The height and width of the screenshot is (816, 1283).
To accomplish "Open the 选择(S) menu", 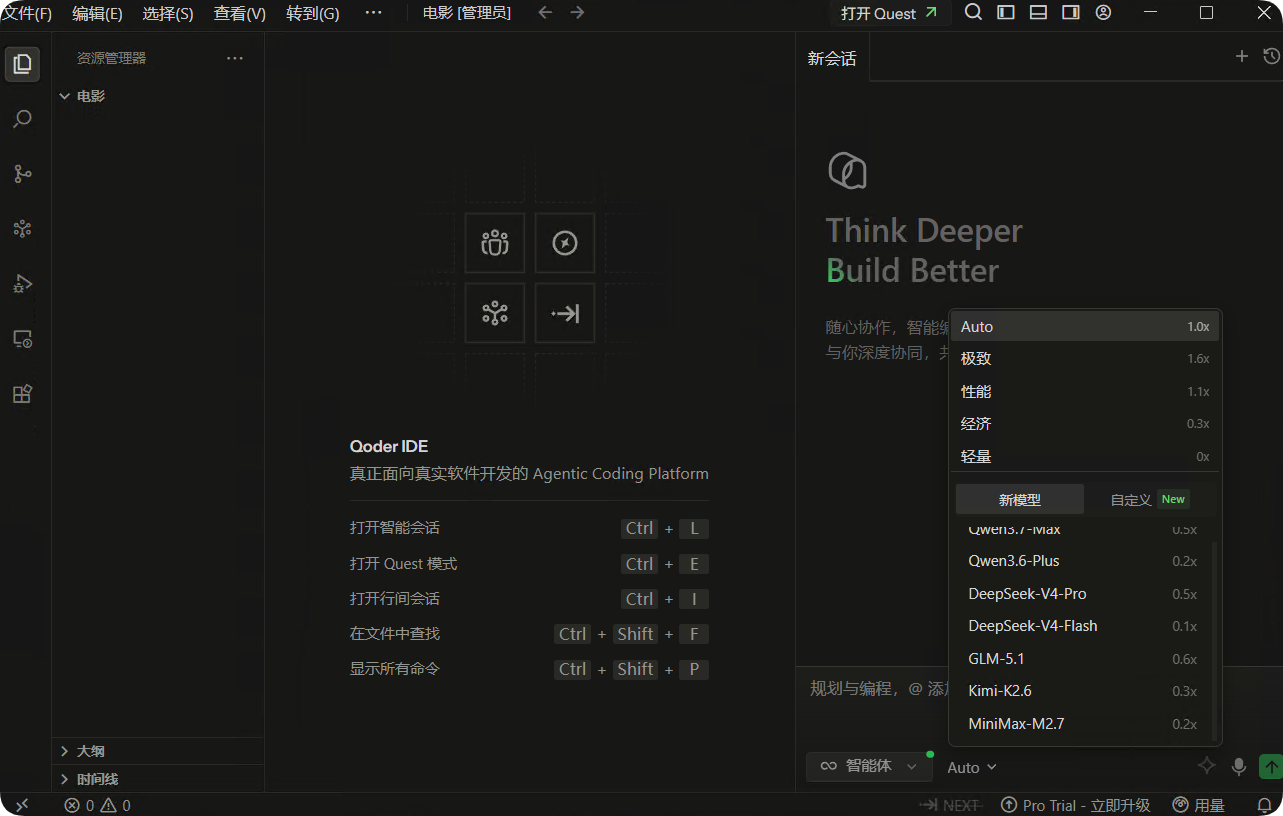I will point(168,13).
